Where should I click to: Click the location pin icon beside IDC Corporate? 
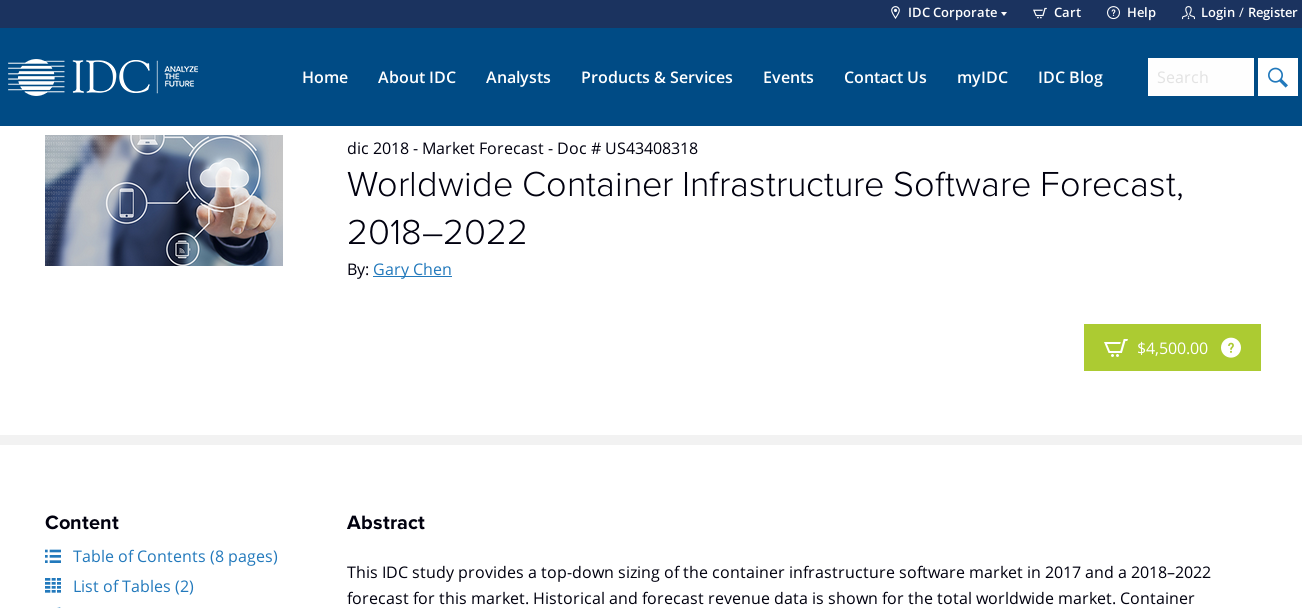pos(895,13)
